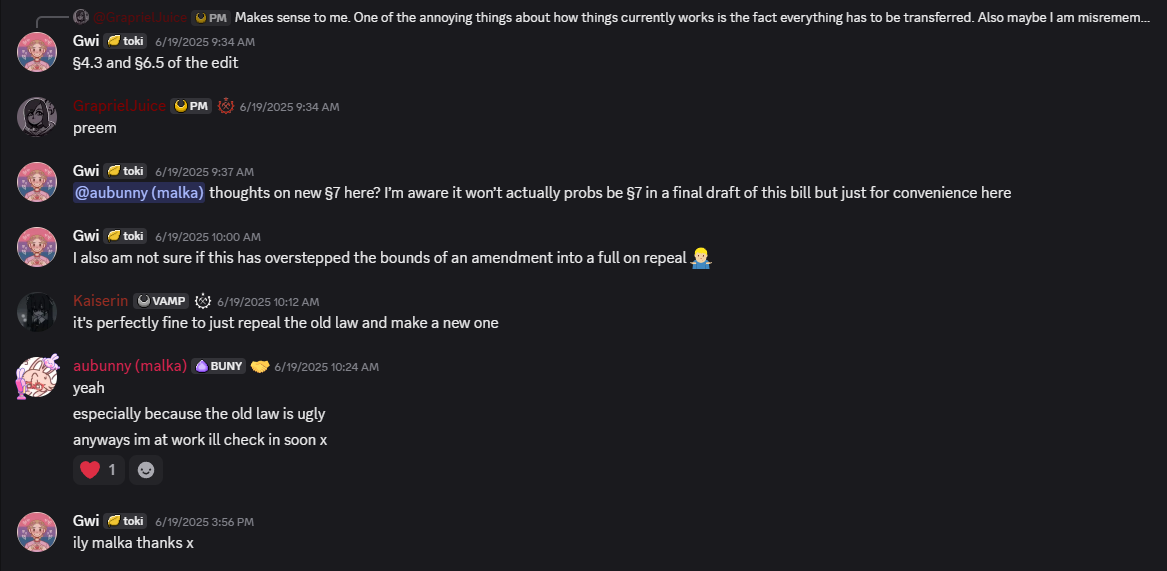Image resolution: width=1167 pixels, height=571 pixels.
Task: Click the Kaiserin username
Action: 100,302
